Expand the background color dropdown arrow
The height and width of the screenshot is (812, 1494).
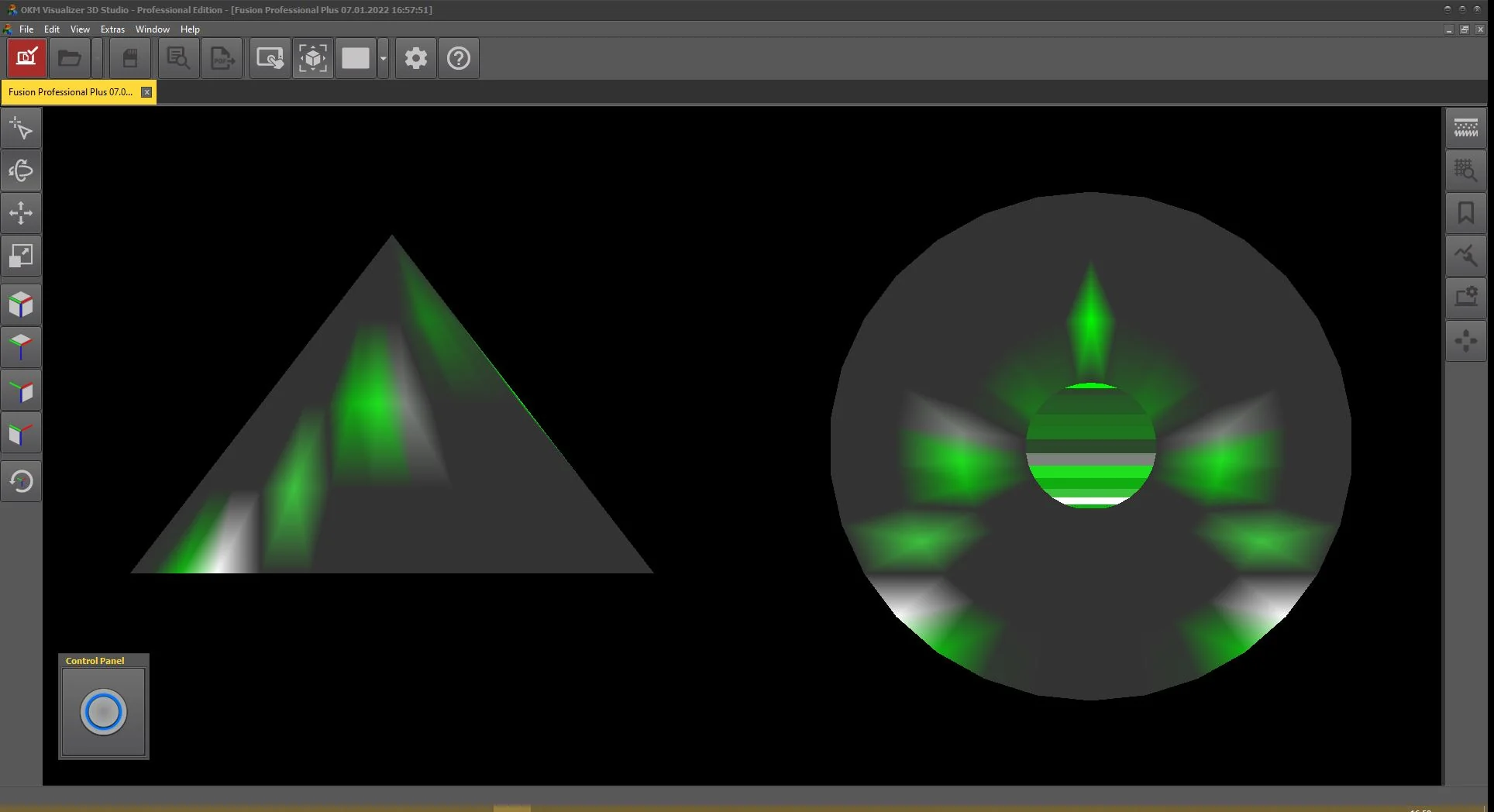coord(383,58)
